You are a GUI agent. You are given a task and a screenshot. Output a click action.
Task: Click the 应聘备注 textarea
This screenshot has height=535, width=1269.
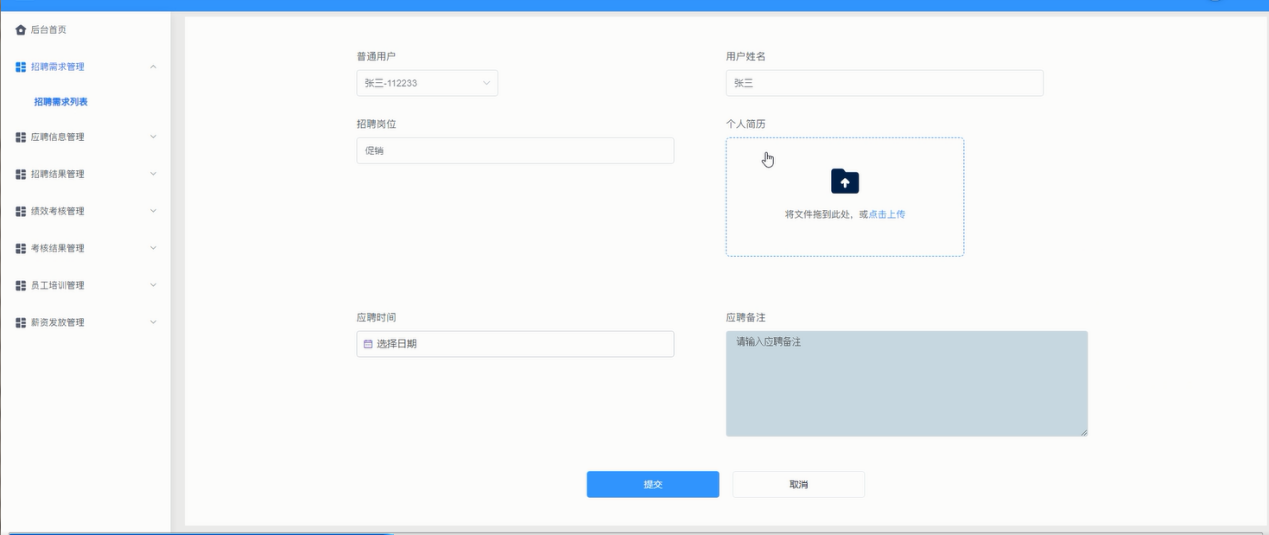(906, 384)
